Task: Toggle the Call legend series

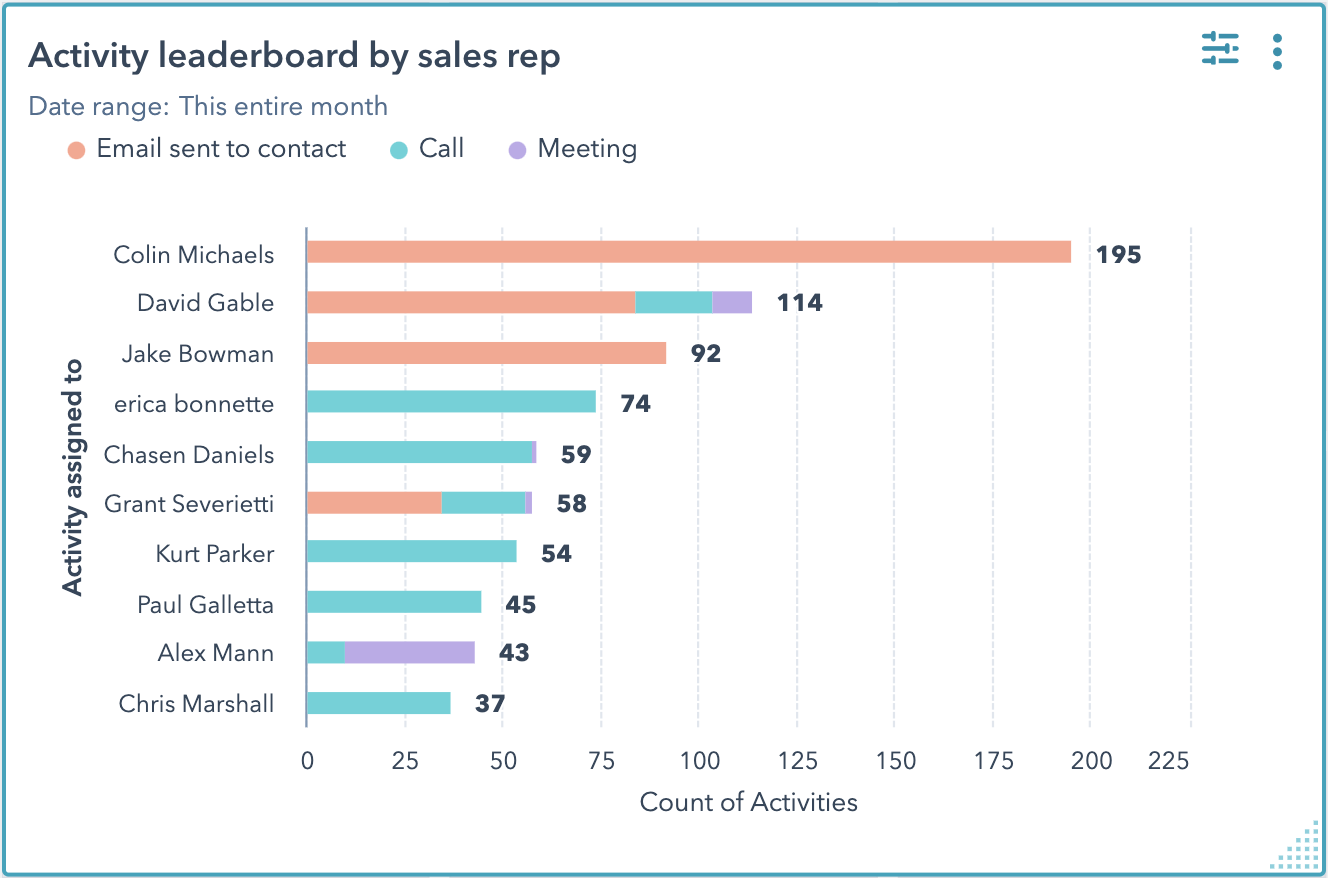Action: click(x=441, y=149)
